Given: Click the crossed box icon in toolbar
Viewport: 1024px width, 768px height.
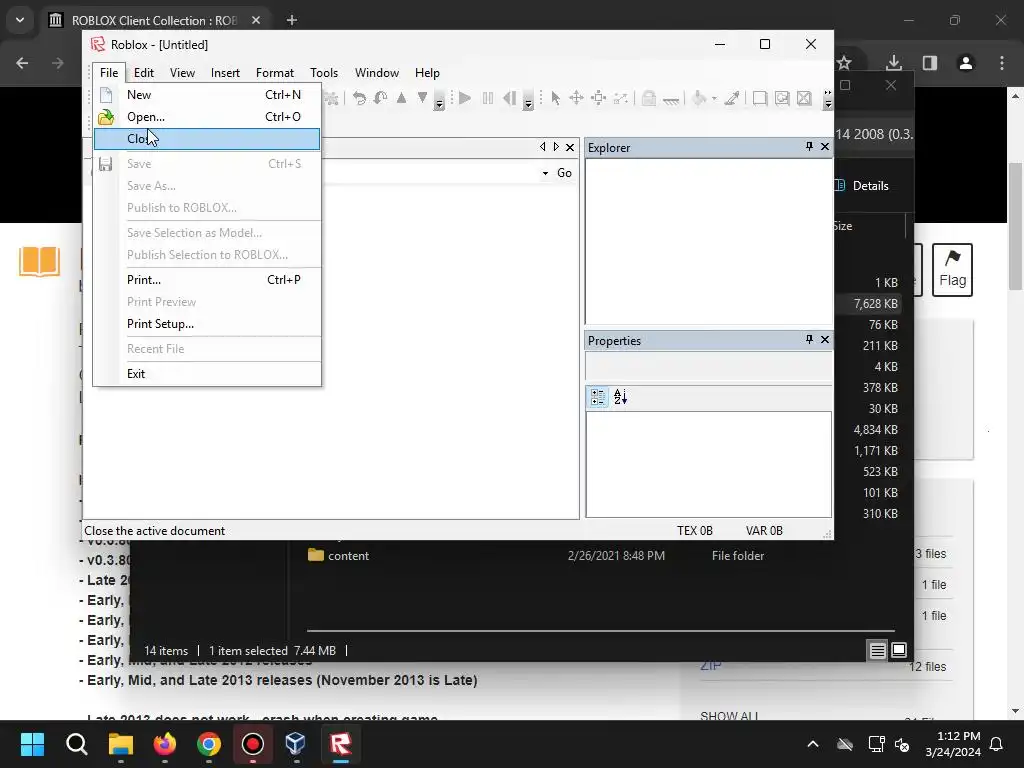Looking at the screenshot, I should tap(804, 99).
